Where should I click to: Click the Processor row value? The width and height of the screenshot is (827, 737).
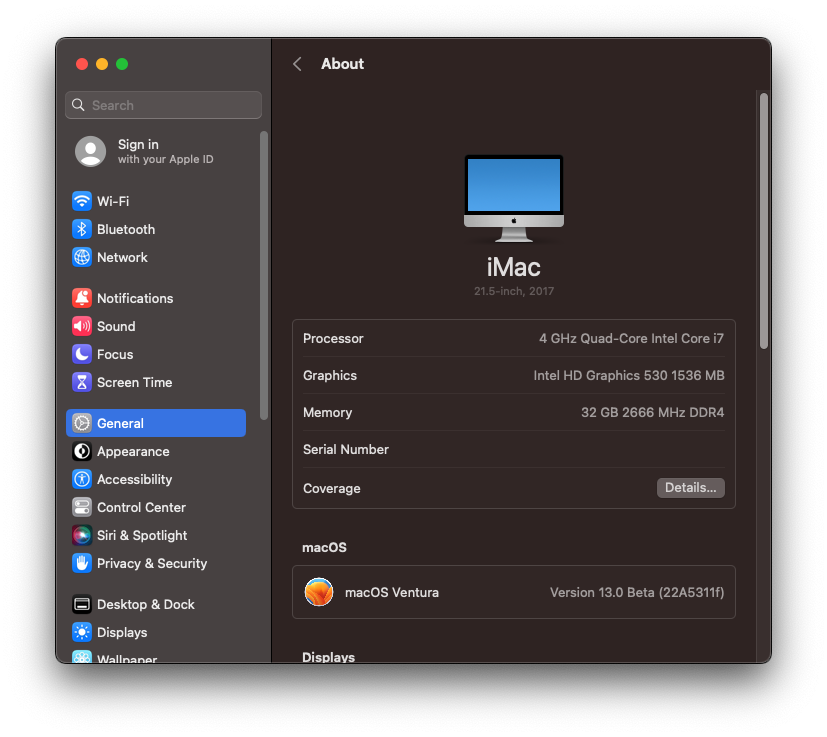click(x=631, y=338)
